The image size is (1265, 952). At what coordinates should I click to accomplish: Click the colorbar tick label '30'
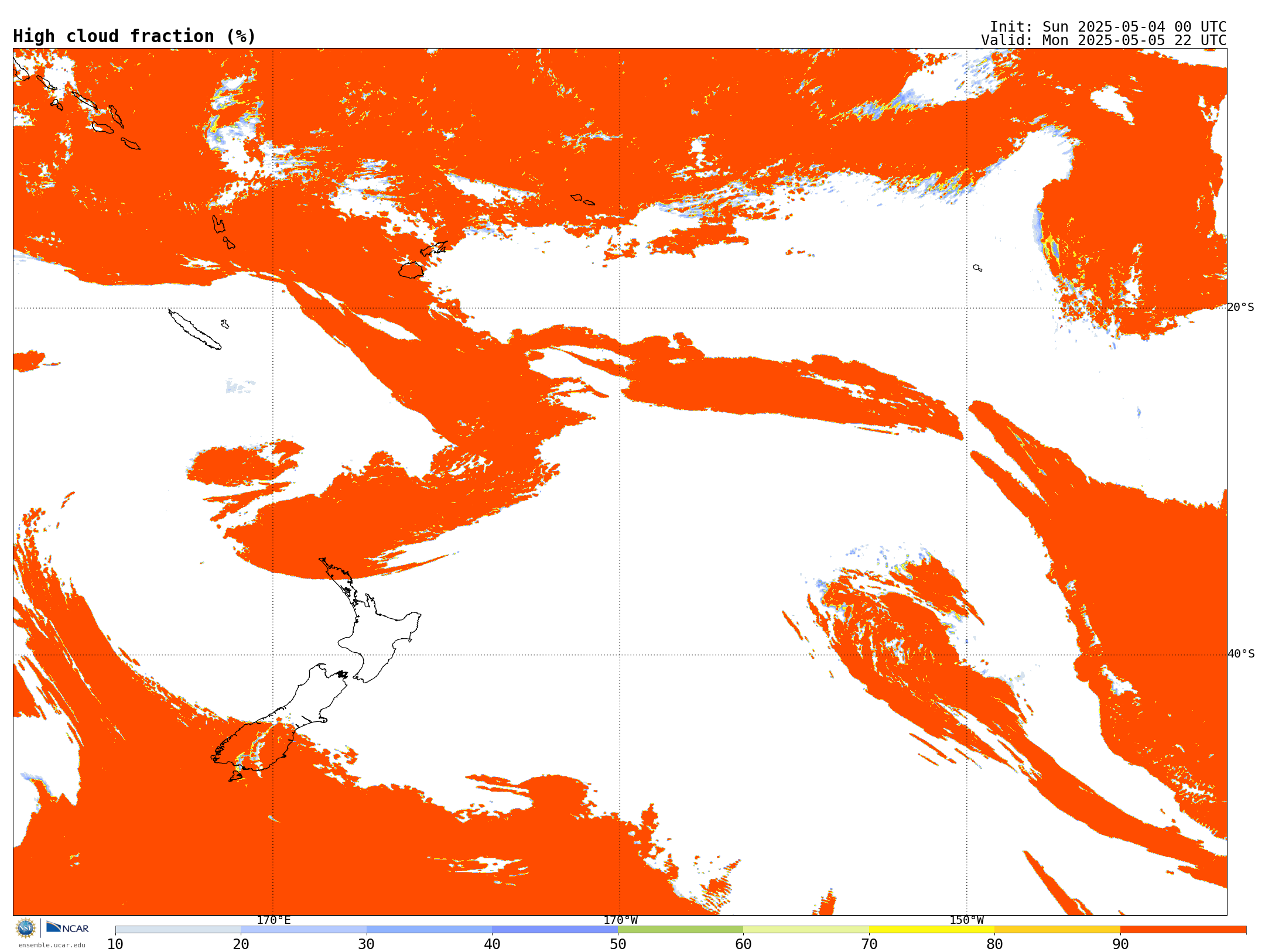coord(367,944)
